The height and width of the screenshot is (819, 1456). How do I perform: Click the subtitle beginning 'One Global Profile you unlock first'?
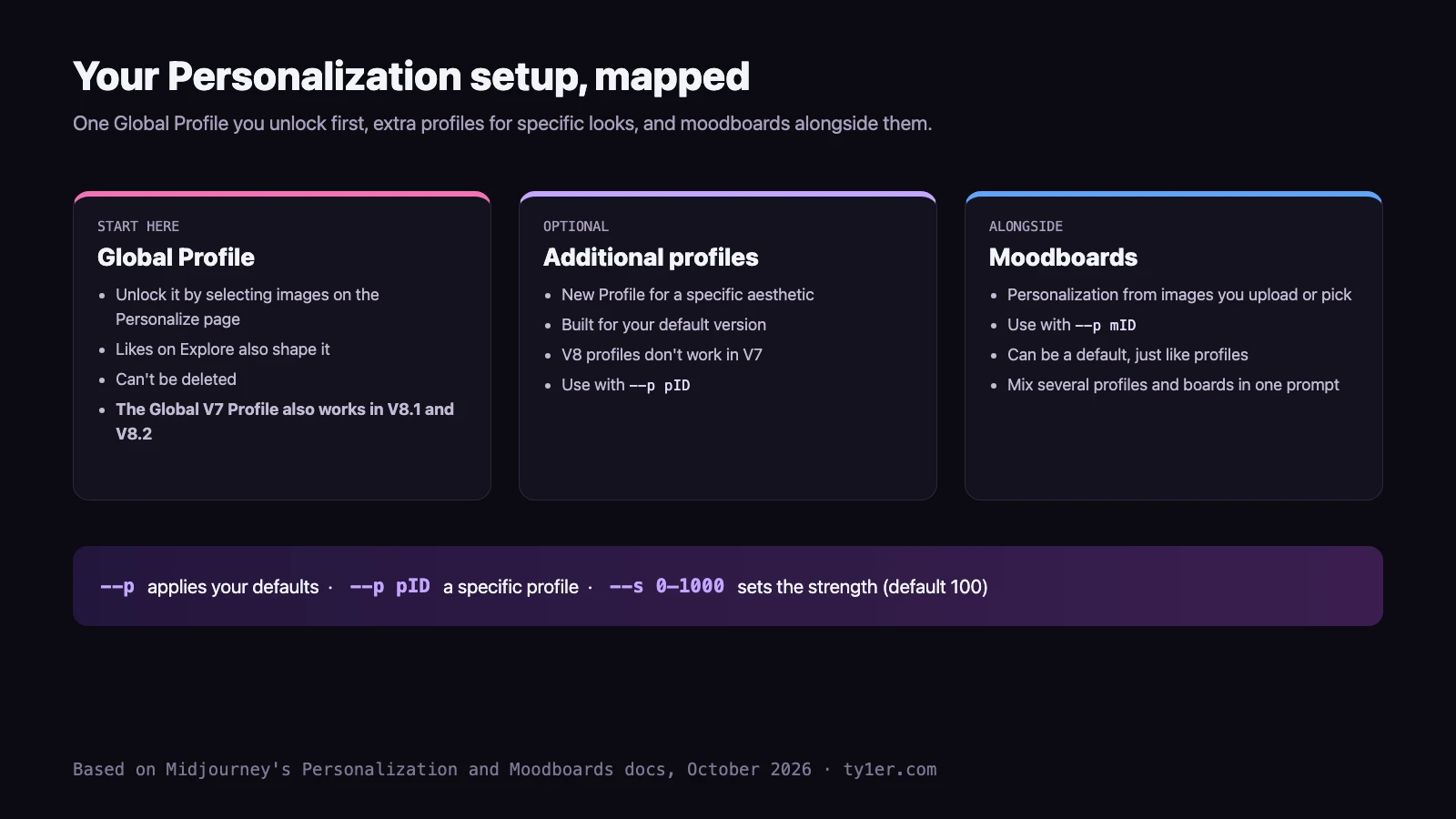[502, 124]
